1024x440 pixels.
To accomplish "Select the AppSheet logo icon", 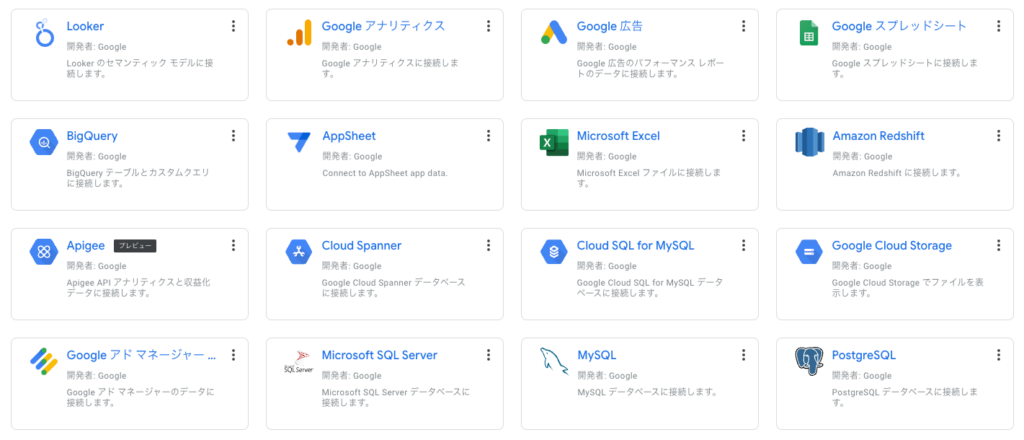I will 299,143.
